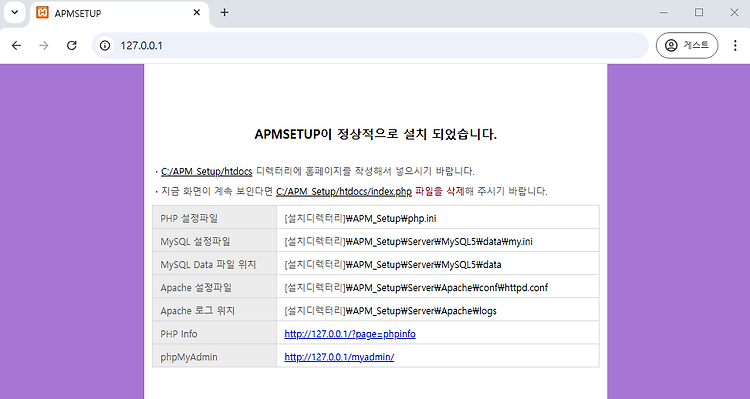Click the APMSETUP이 정상적으로 설치 되었습니다 heading
Image resolution: width=750 pixels, height=399 pixels.
coord(375,134)
